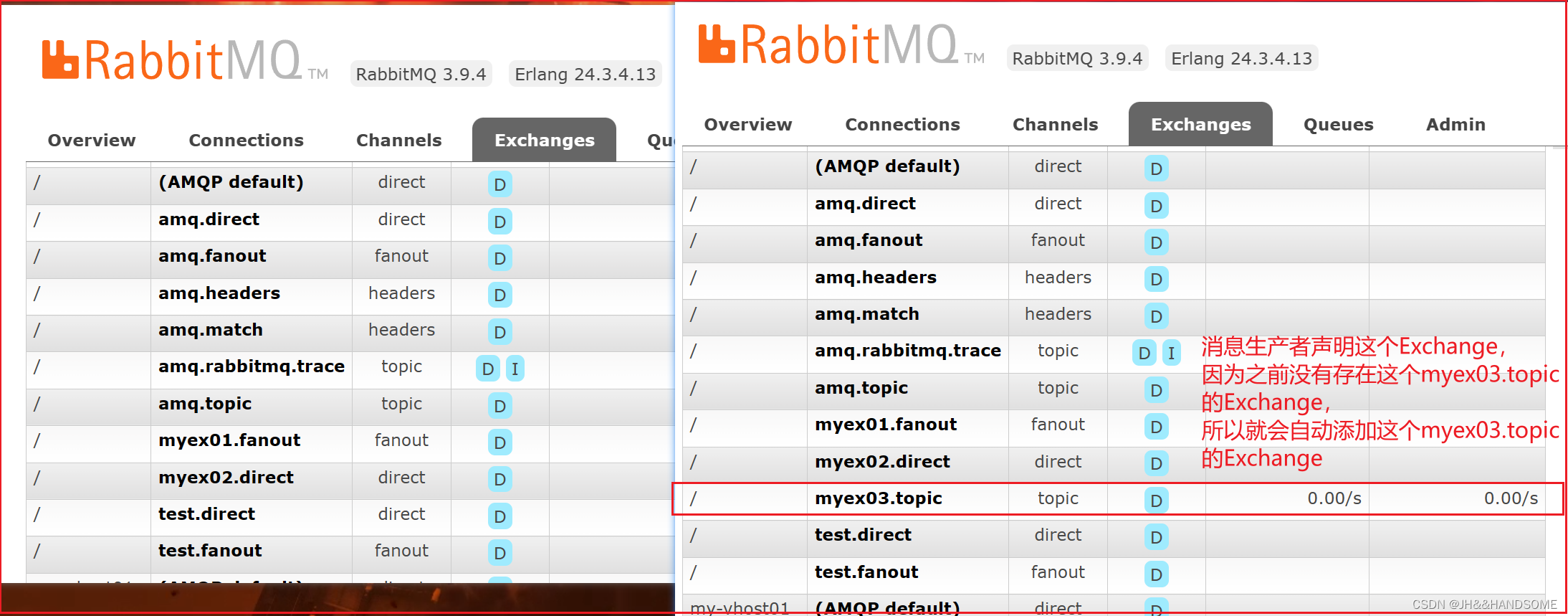1568x616 pixels.
Task: Open myex02.direct exchange in right window
Action: point(883,462)
